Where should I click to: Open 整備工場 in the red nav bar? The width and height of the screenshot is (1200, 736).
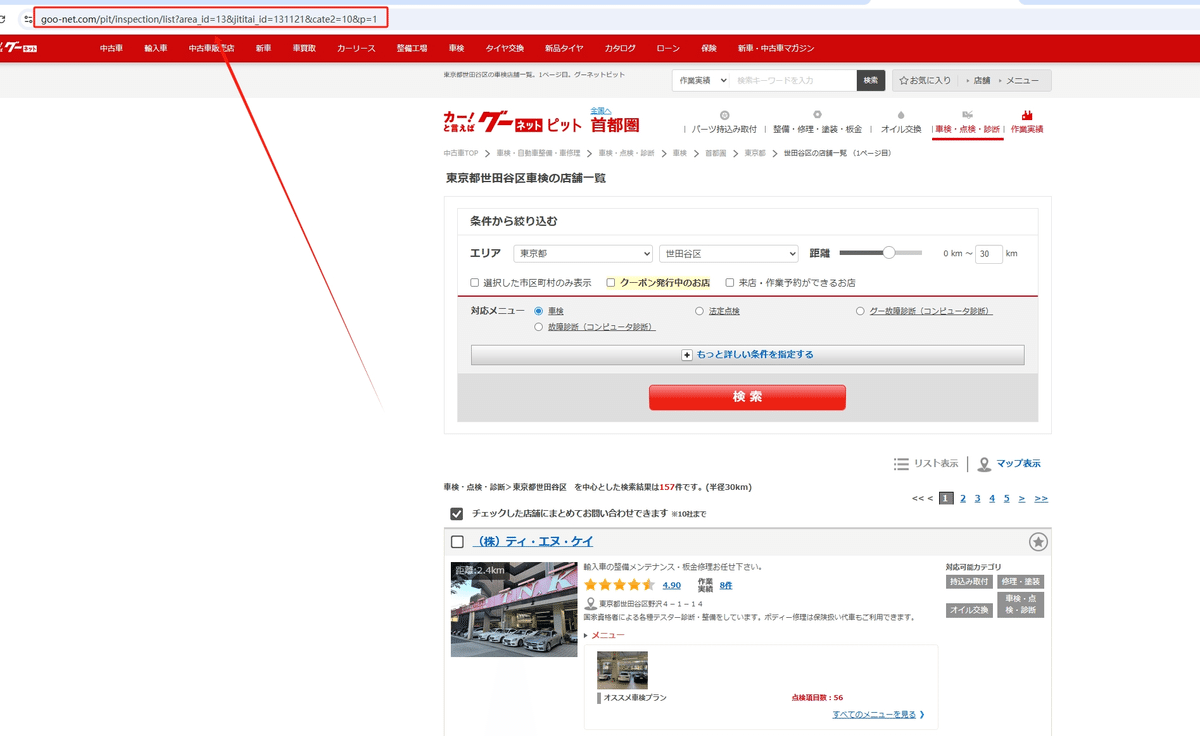[412, 48]
